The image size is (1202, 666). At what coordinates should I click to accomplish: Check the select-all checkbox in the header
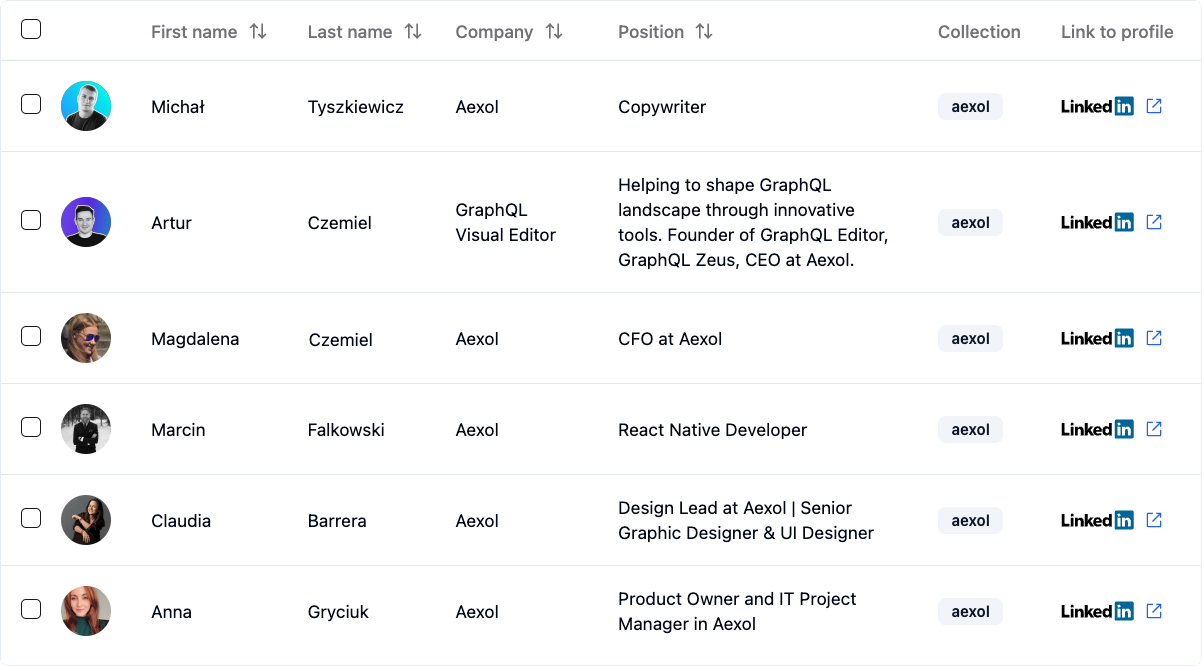pyautogui.click(x=31, y=30)
